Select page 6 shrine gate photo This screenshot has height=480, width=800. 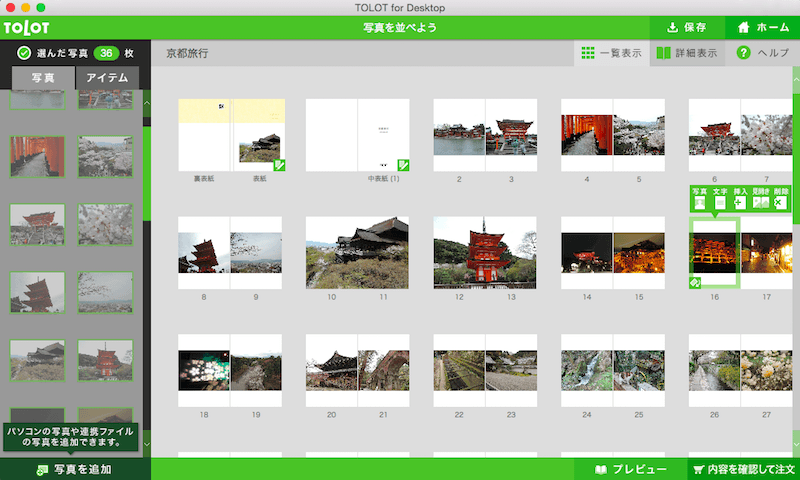714,135
